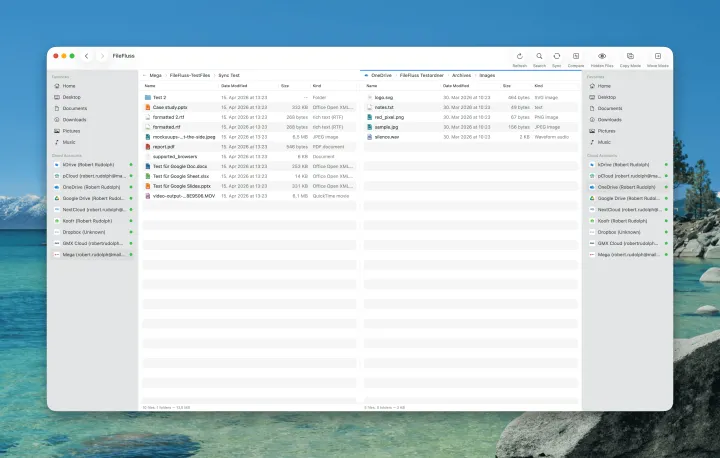Go forward with the right chevron button
The width and height of the screenshot is (720, 458).
pyautogui.click(x=102, y=56)
